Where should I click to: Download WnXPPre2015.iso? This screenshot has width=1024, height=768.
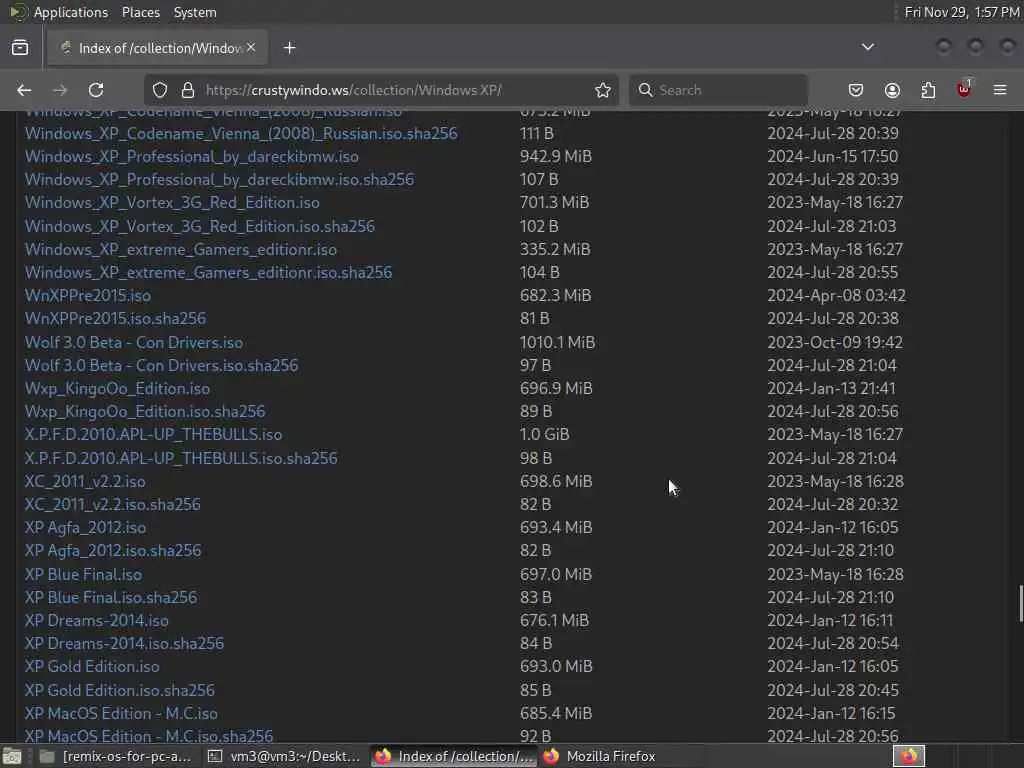[88, 295]
